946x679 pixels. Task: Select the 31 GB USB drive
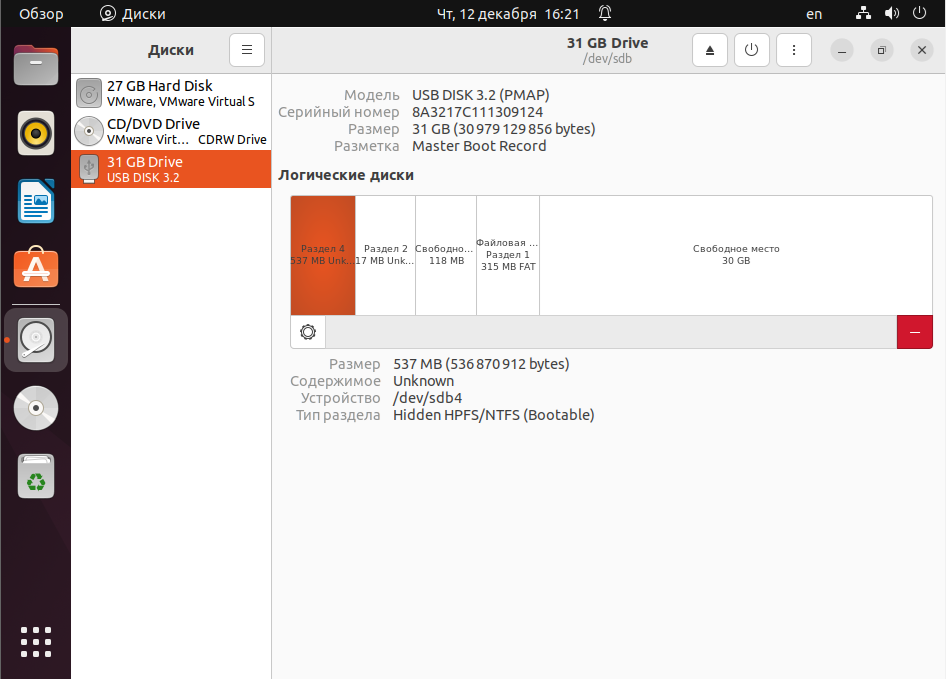(x=171, y=169)
